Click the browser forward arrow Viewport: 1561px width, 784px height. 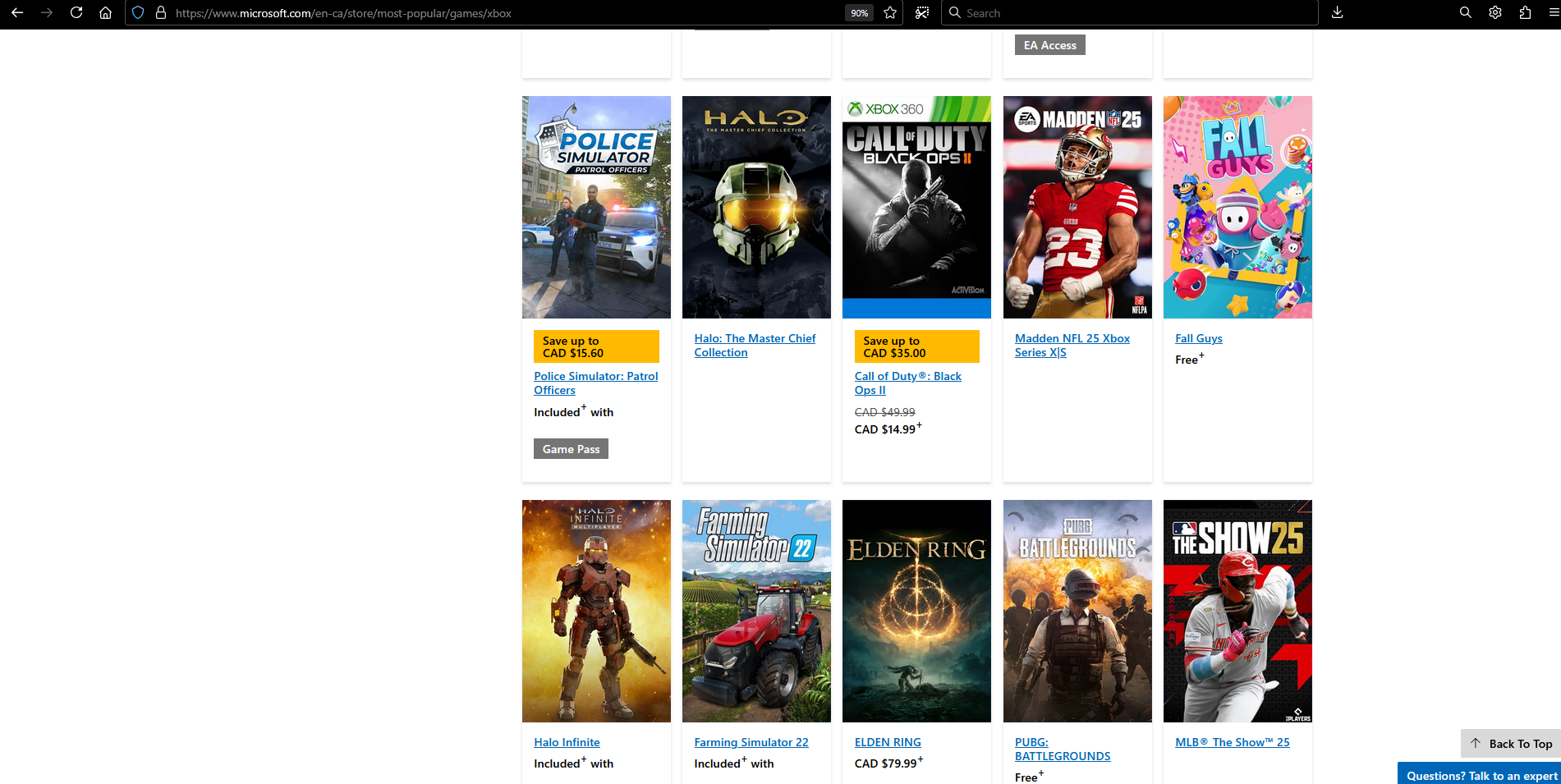47,13
